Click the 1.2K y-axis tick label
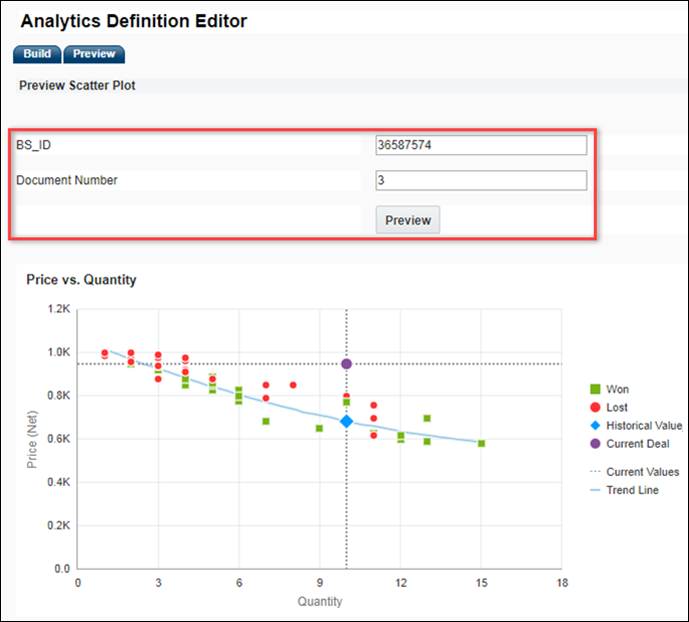Image resolution: width=689 pixels, height=622 pixels. coord(59,309)
